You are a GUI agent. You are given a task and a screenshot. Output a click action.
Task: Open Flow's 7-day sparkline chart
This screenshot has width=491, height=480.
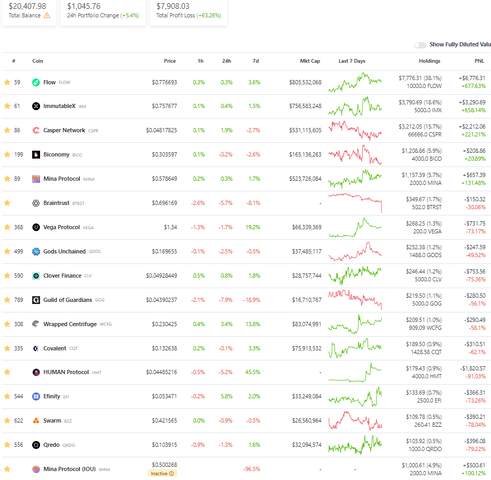[355, 82]
